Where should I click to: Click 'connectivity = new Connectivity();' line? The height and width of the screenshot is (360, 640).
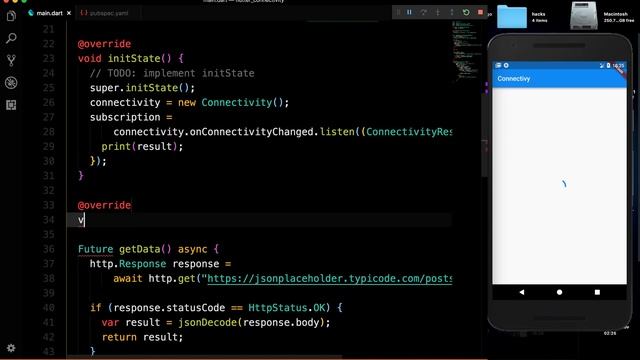[x=189, y=103]
